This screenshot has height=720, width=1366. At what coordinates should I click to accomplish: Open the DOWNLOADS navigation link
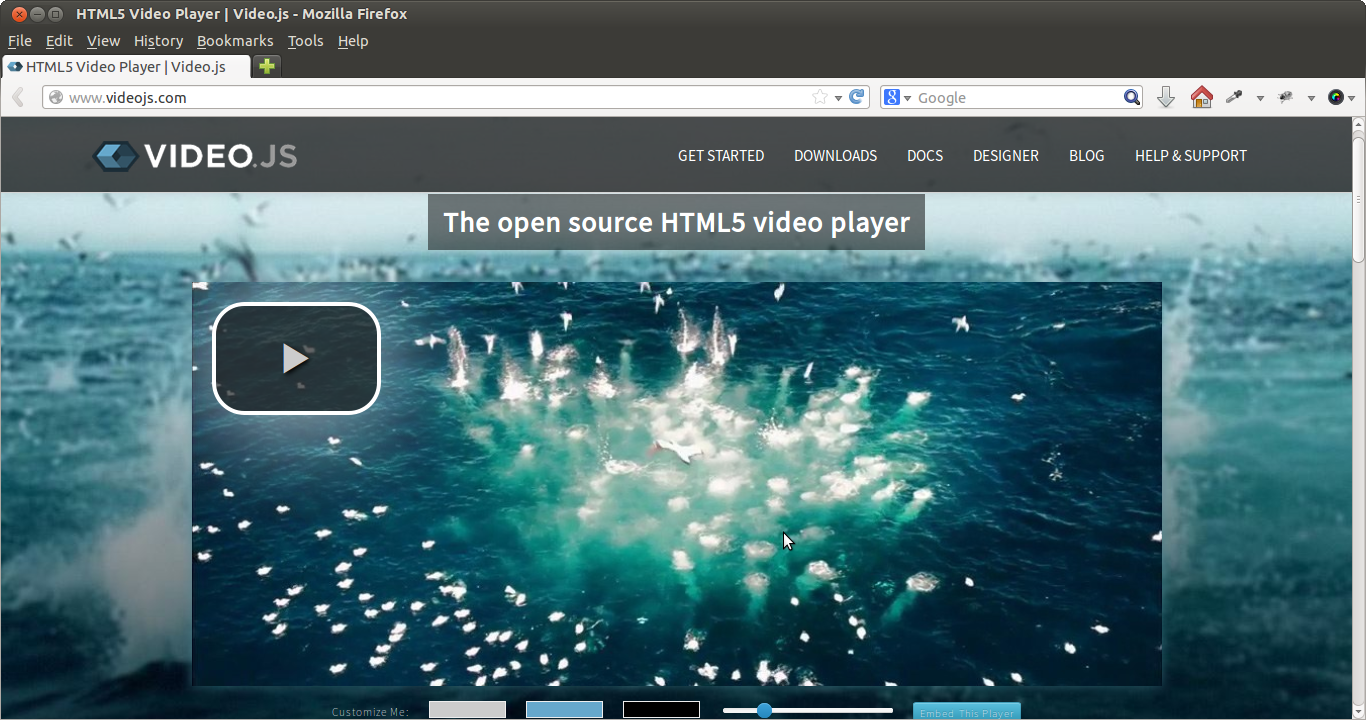[835, 155]
